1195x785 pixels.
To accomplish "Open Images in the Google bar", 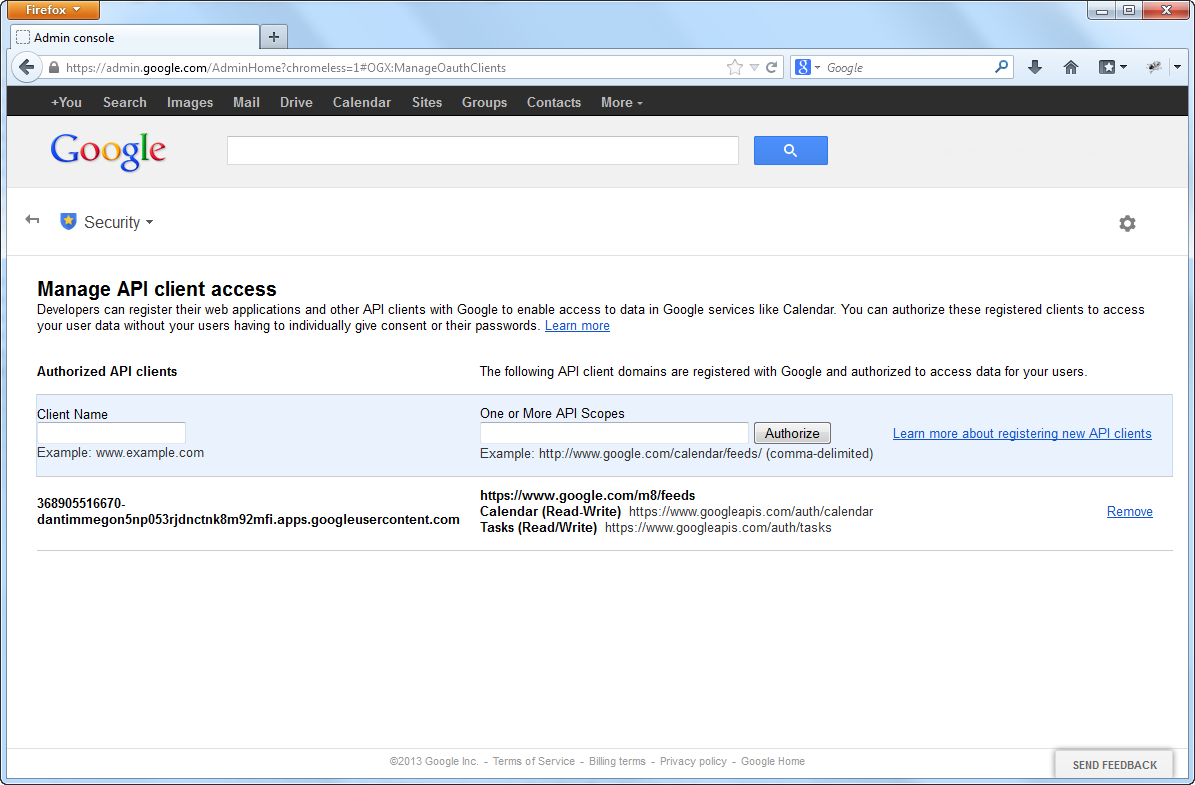I will [190, 102].
